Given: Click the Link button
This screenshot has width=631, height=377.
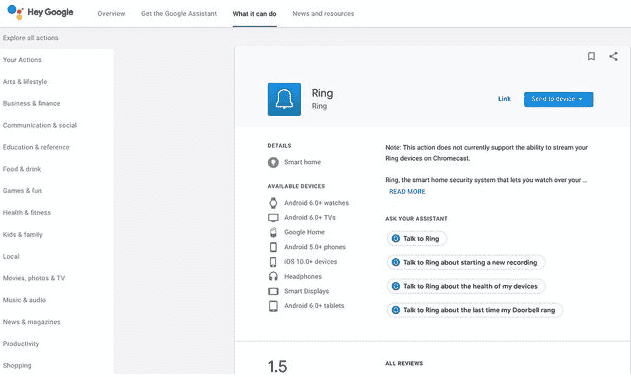Looking at the screenshot, I should click(x=504, y=99).
